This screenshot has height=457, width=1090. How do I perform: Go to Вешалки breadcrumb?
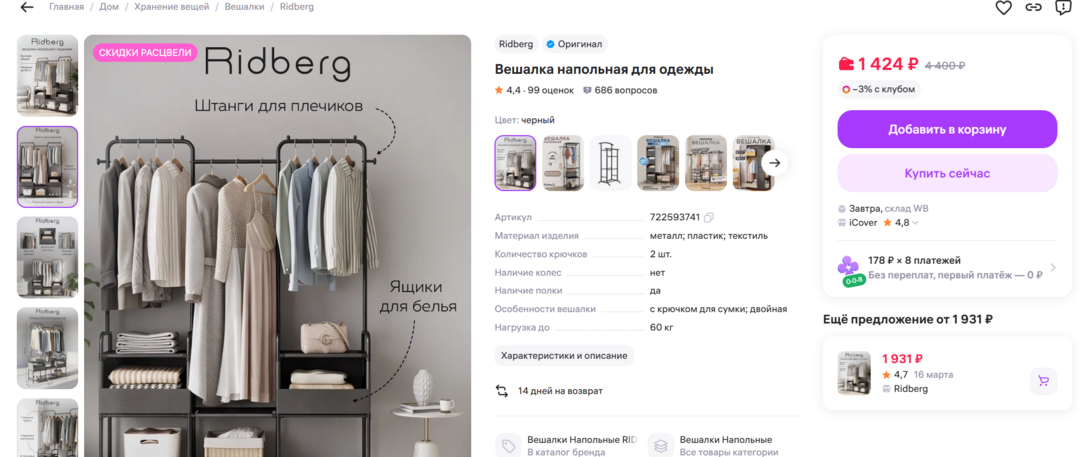pos(245,7)
